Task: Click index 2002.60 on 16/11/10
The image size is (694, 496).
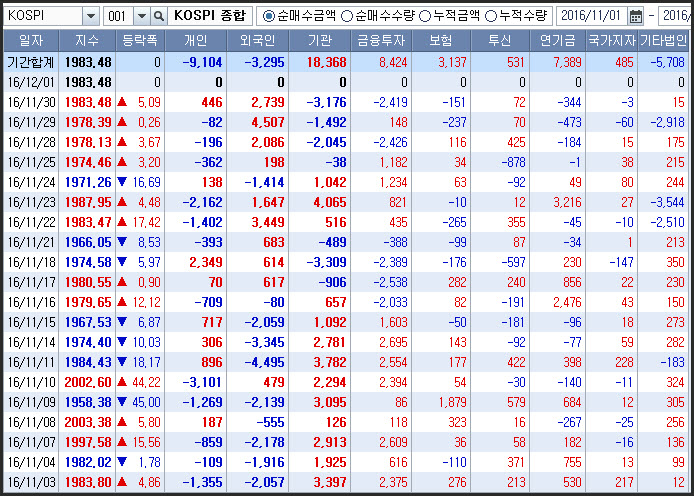Action: [88, 382]
